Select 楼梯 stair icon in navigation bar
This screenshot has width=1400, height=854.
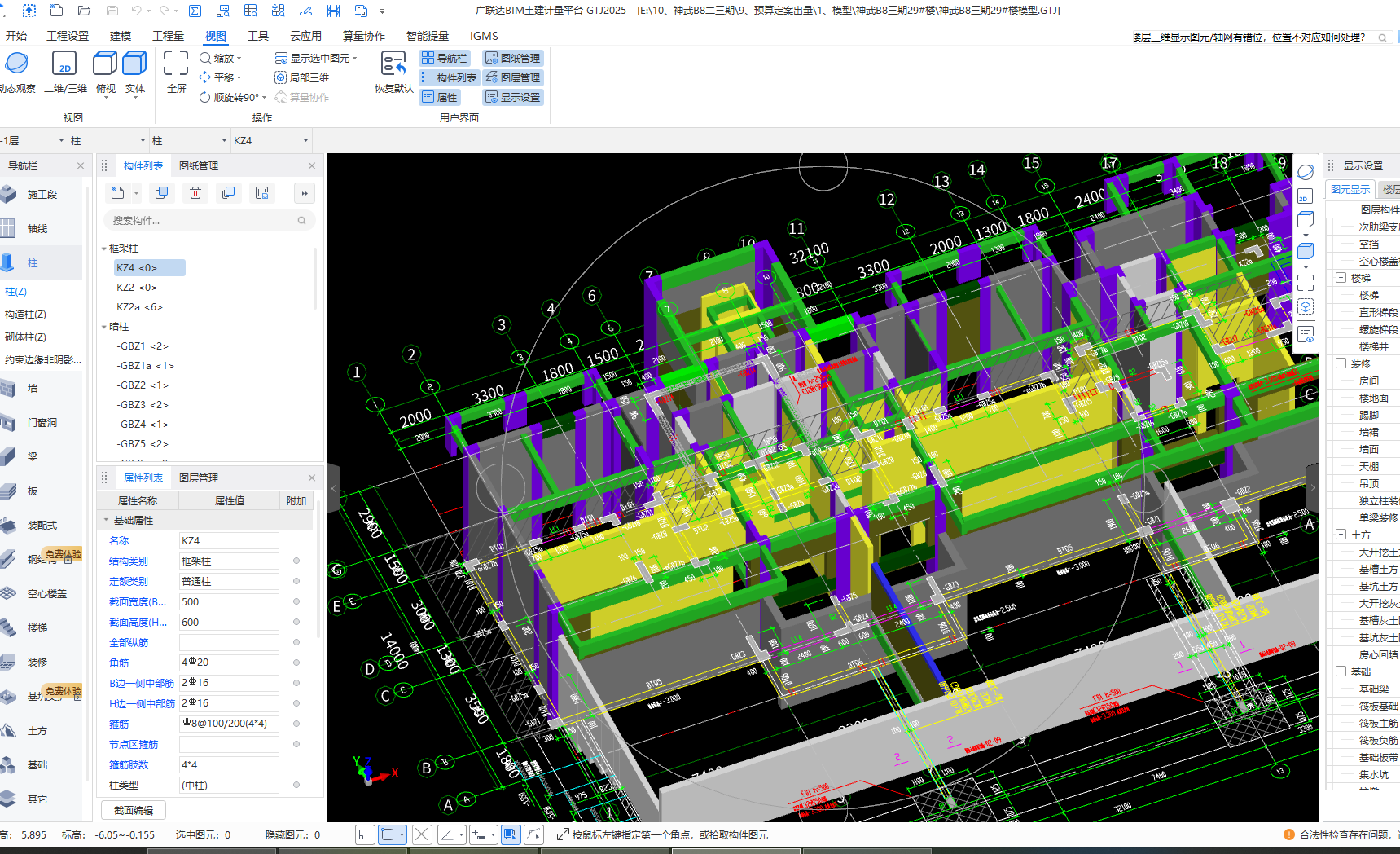[x=8, y=627]
